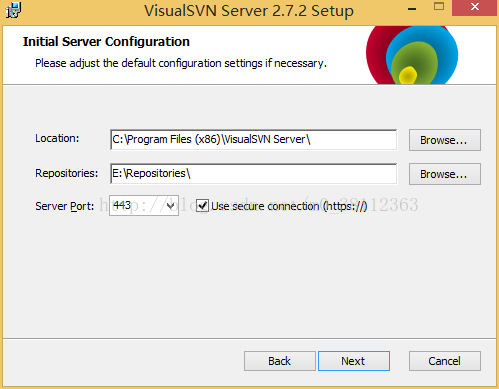Cancel the installation
The height and width of the screenshot is (389, 499).
[445, 361]
